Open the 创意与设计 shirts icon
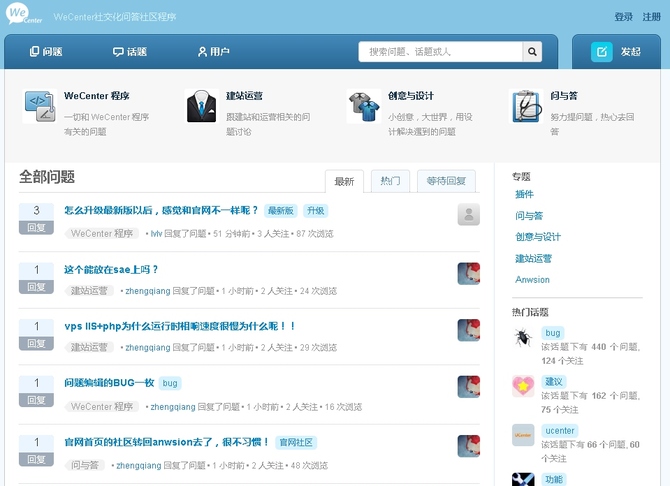The image size is (670, 486). point(364,106)
